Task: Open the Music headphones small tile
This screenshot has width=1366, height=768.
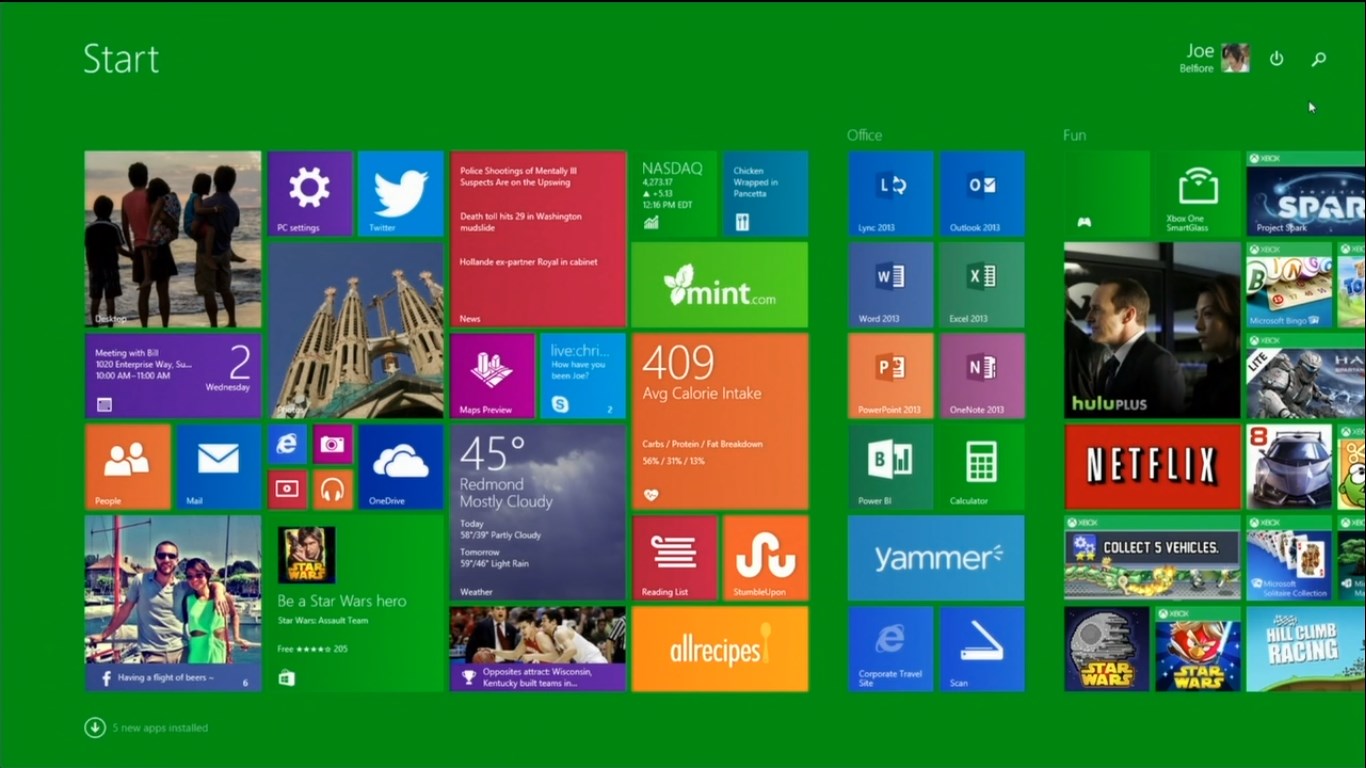Action: (x=332, y=490)
